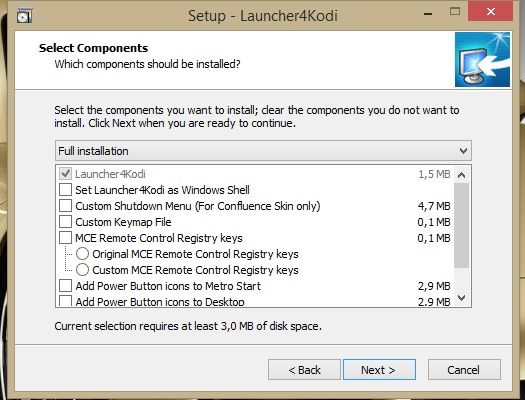Image resolution: width=525 pixels, height=400 pixels.
Task: Select Original MCE Remote Control Registry keys
Action: point(82,254)
